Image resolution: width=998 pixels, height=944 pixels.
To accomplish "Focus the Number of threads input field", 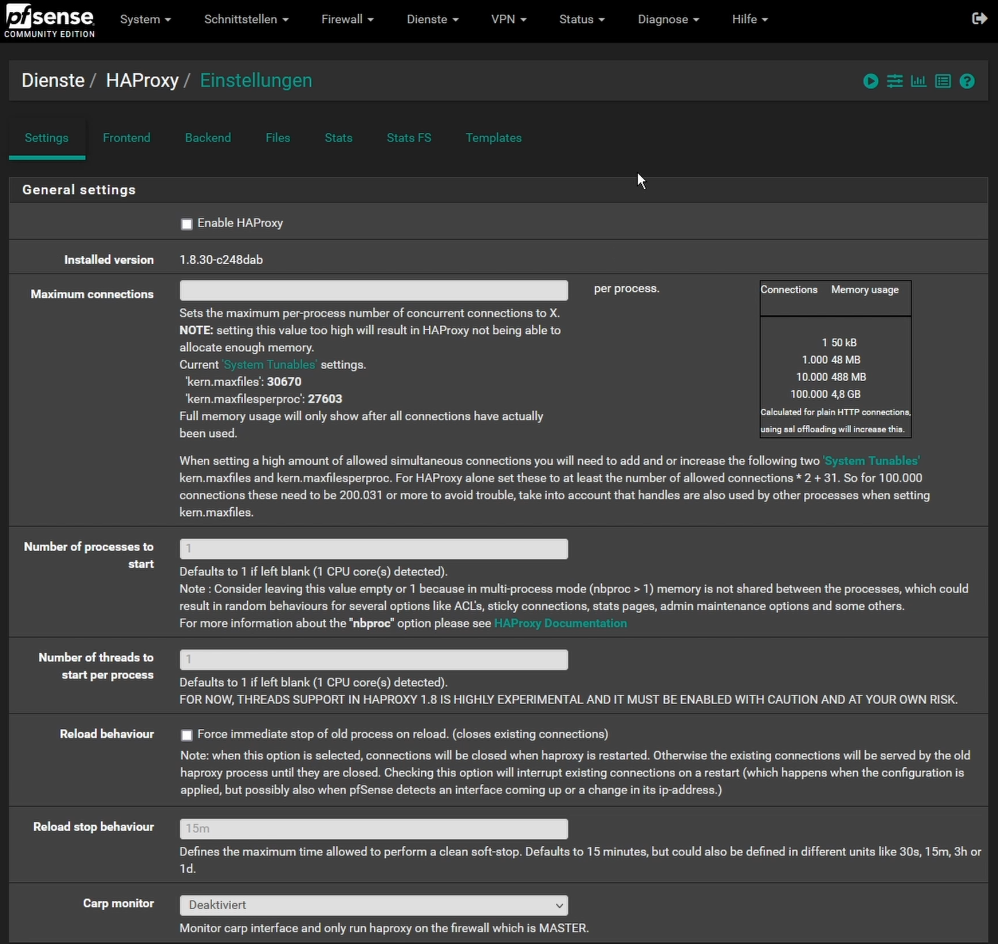I will [x=374, y=659].
